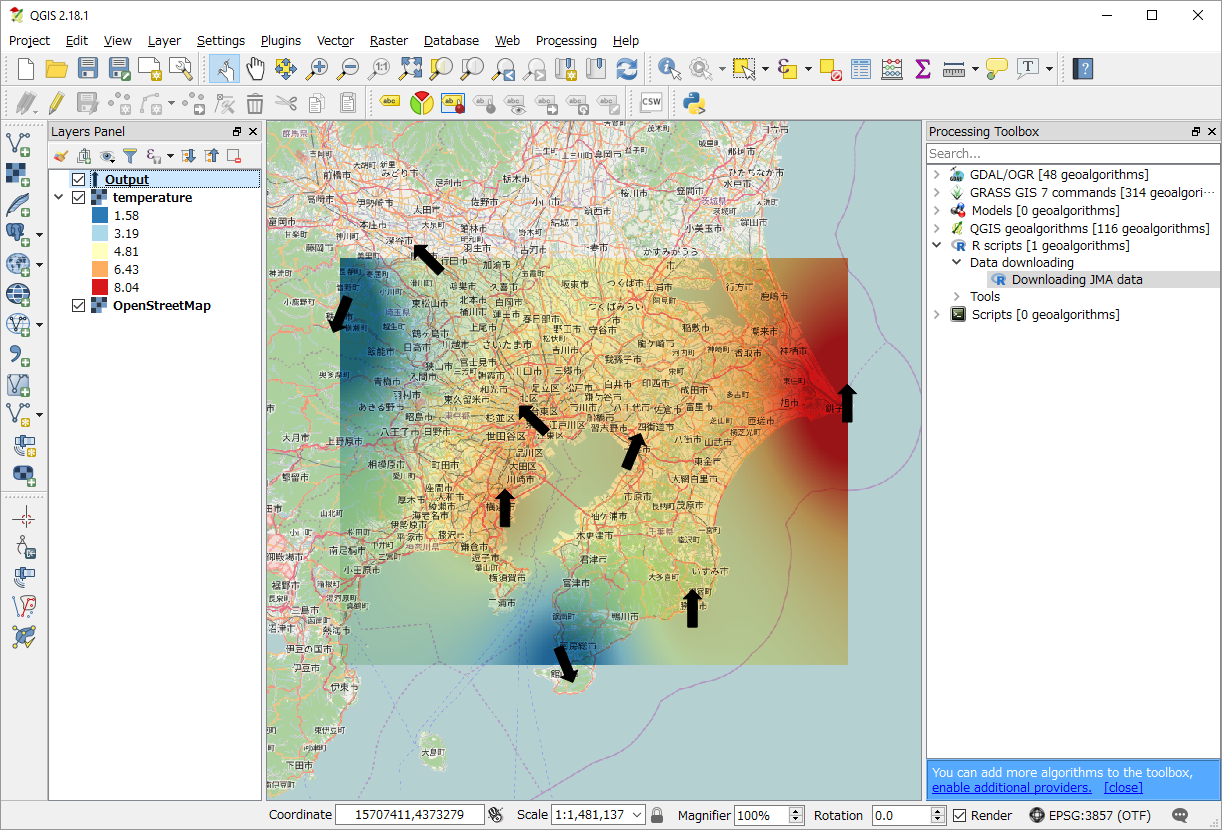Image resolution: width=1222 pixels, height=830 pixels.
Task: Click the Identify Features tool
Action: tap(668, 69)
